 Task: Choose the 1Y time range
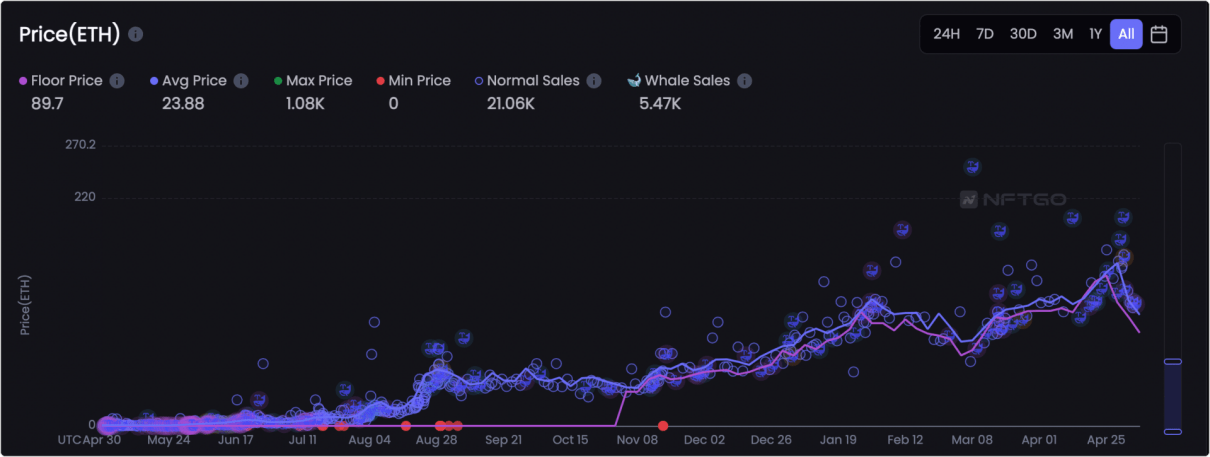[x=1095, y=34]
